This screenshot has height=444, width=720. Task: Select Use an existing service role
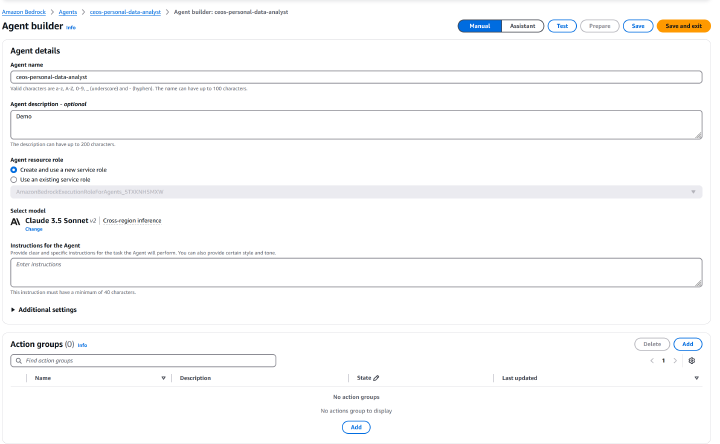14,179
